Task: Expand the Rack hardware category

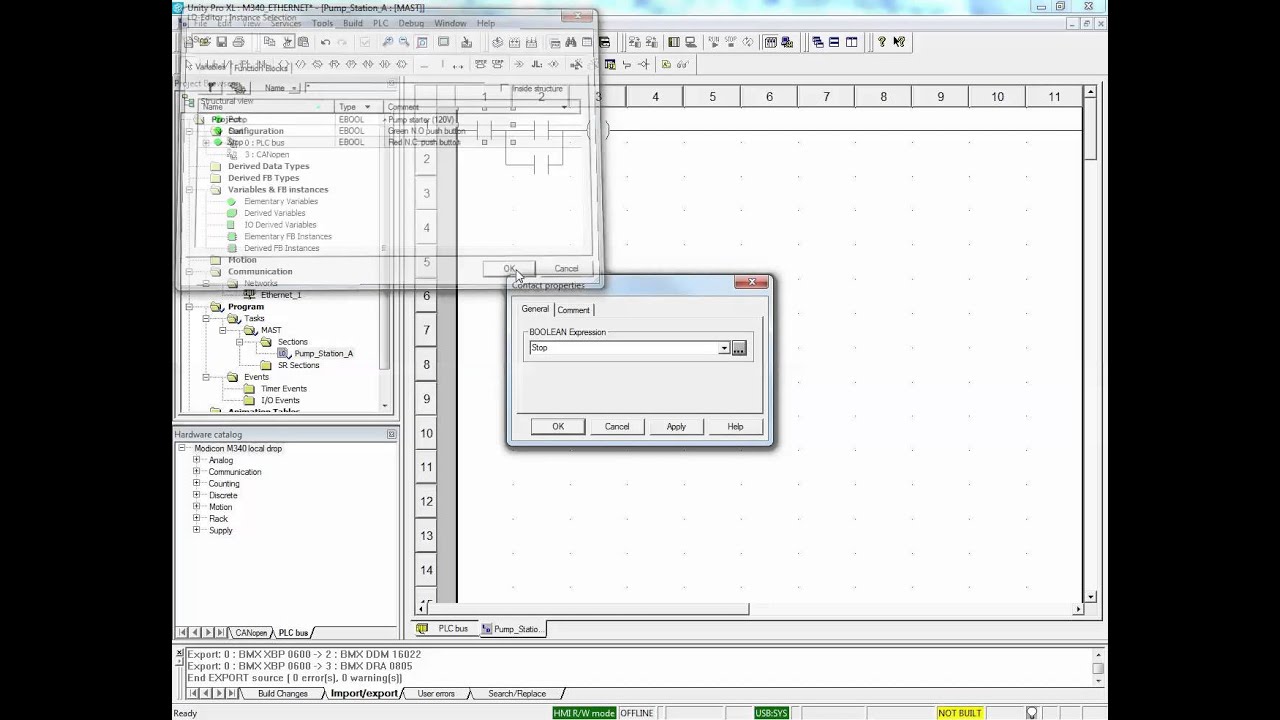Action: click(197, 518)
